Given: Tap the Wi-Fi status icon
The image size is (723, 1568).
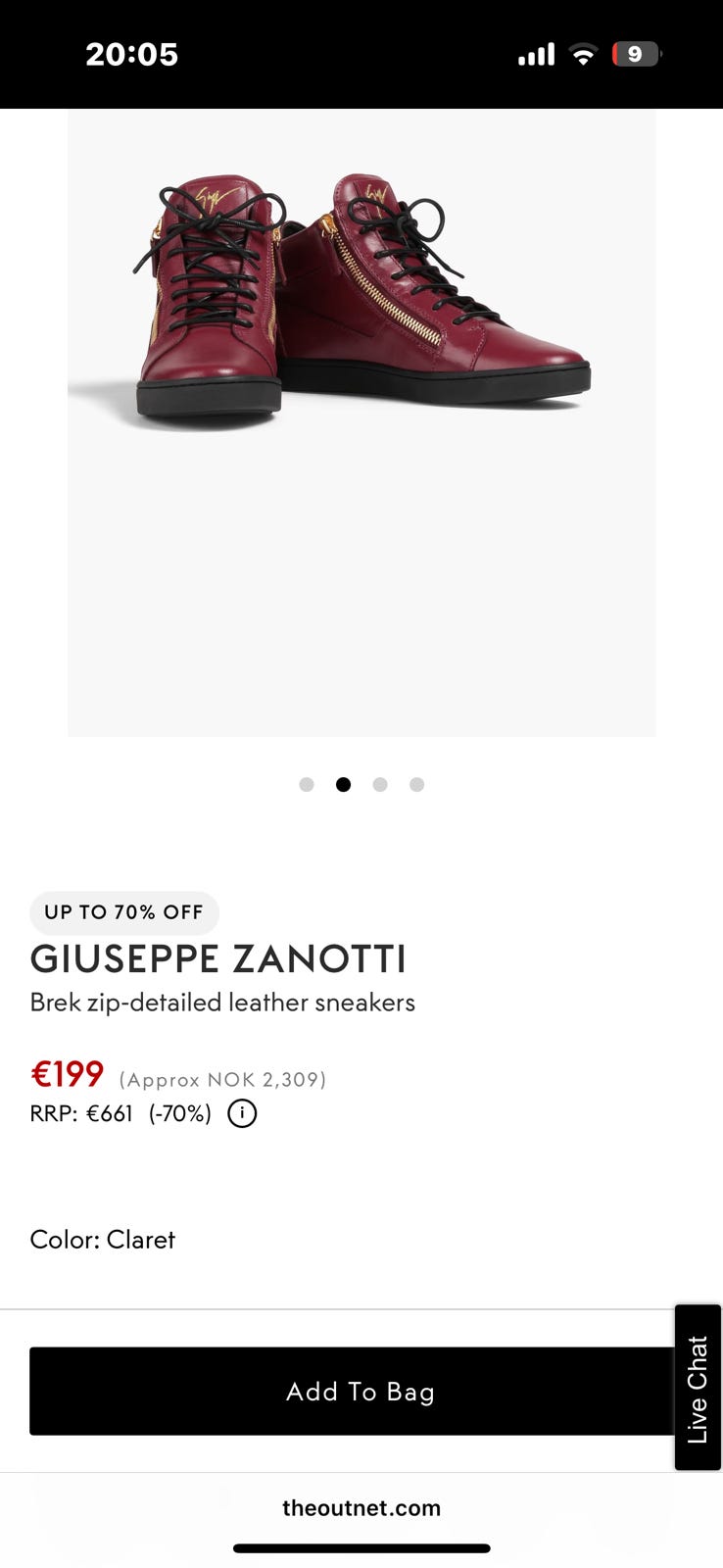Looking at the screenshot, I should coord(584,54).
